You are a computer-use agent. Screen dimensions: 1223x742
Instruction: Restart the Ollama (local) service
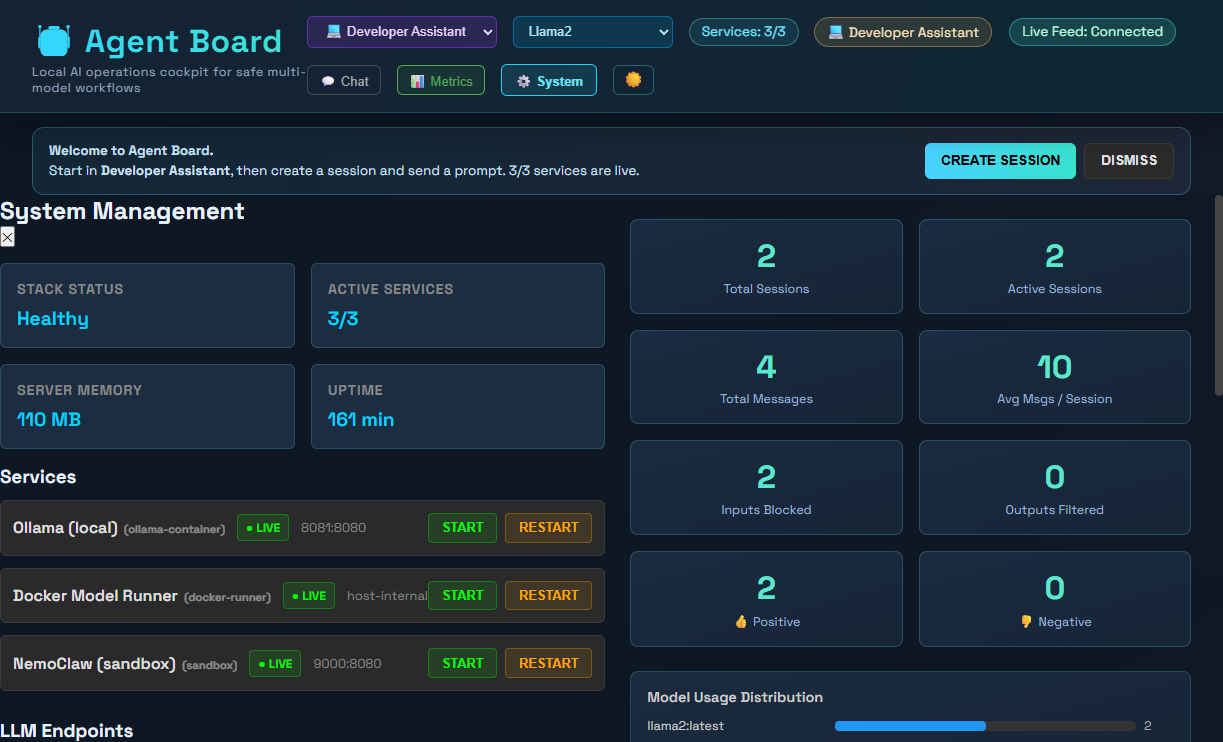tap(548, 528)
